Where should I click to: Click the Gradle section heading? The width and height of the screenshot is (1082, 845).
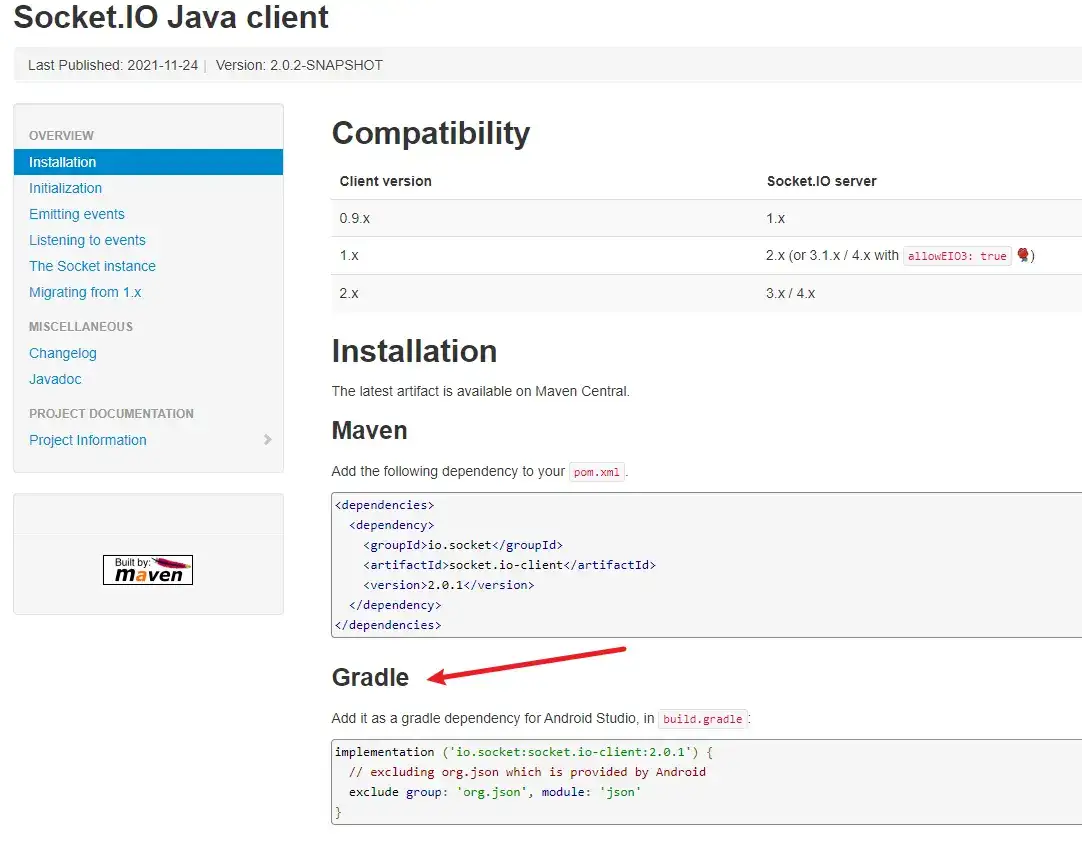[x=370, y=677]
